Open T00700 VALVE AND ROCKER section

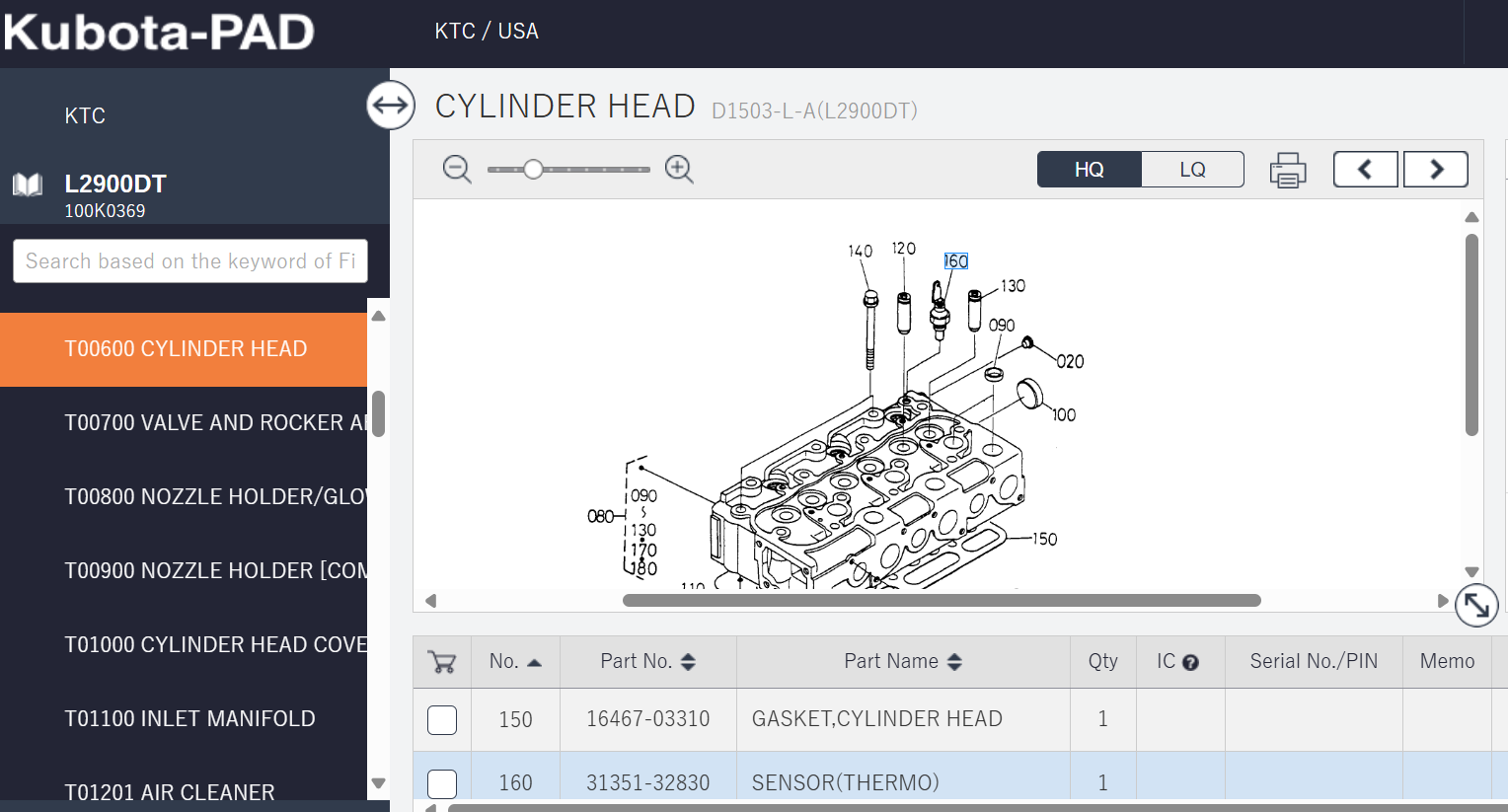184,423
